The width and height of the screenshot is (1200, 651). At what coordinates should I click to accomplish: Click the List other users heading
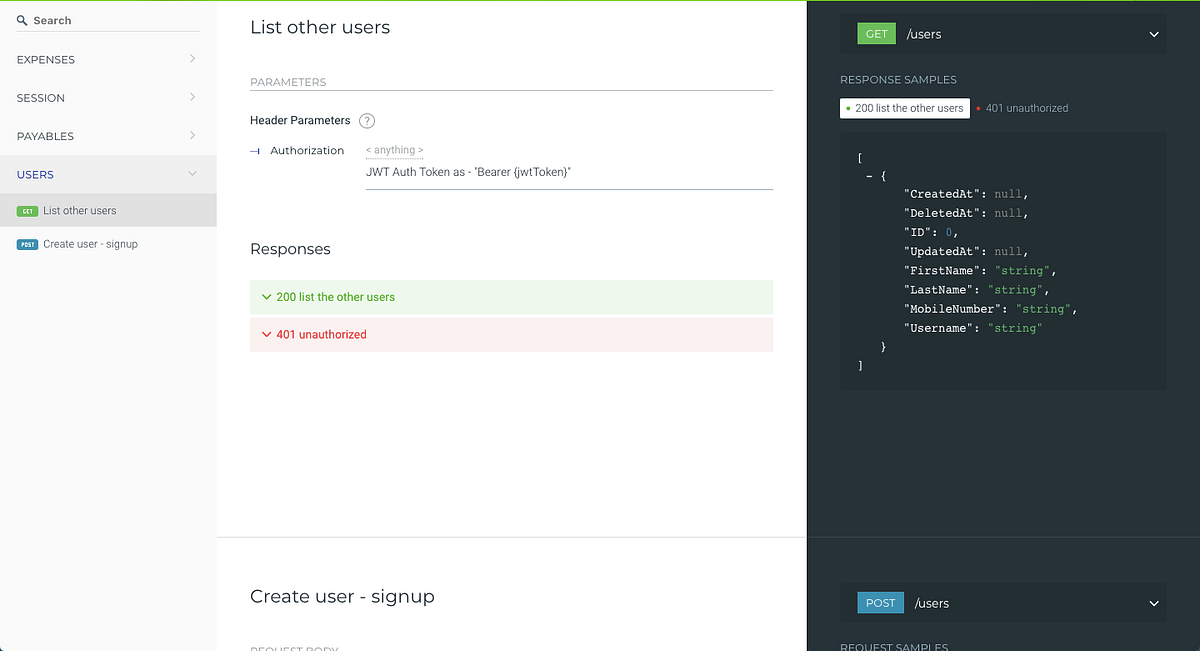point(320,28)
